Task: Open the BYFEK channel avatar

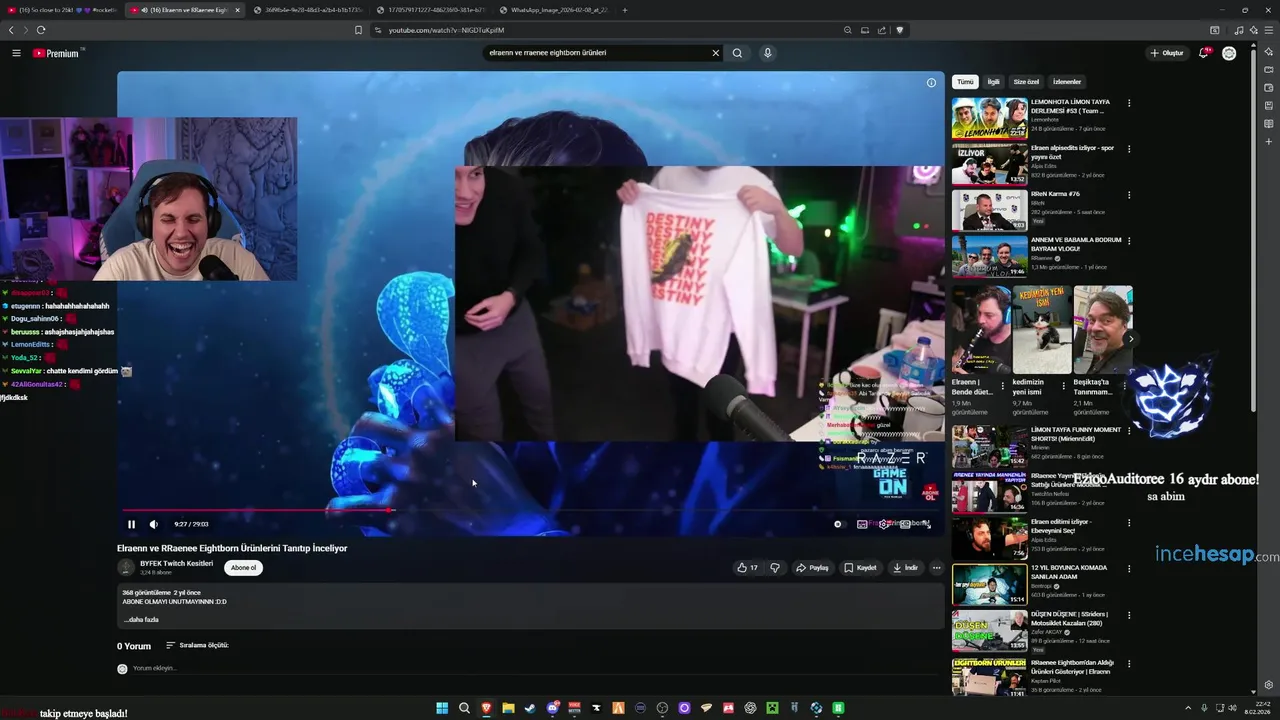Action: (x=126, y=567)
